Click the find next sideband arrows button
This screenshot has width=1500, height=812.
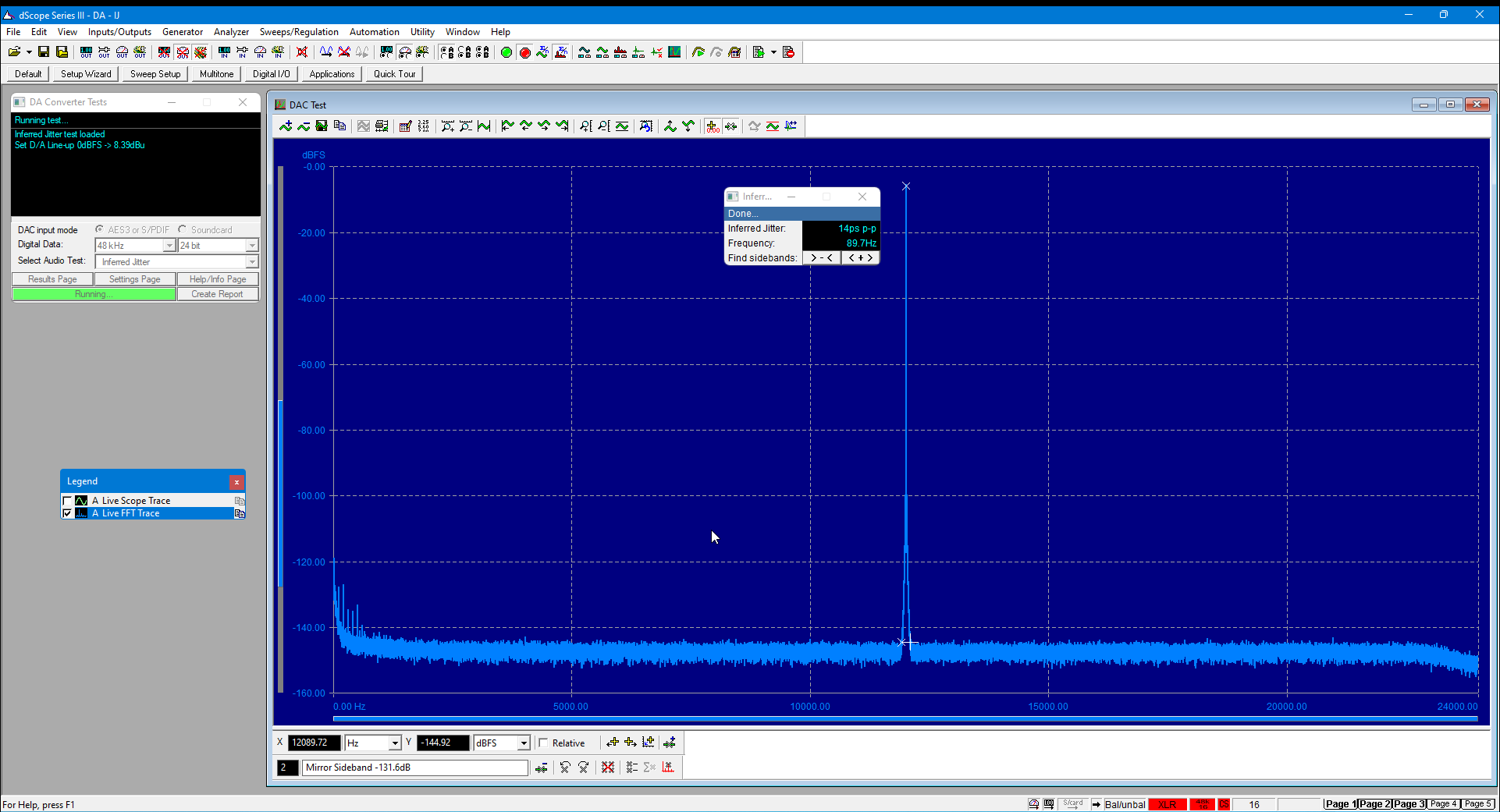860,258
